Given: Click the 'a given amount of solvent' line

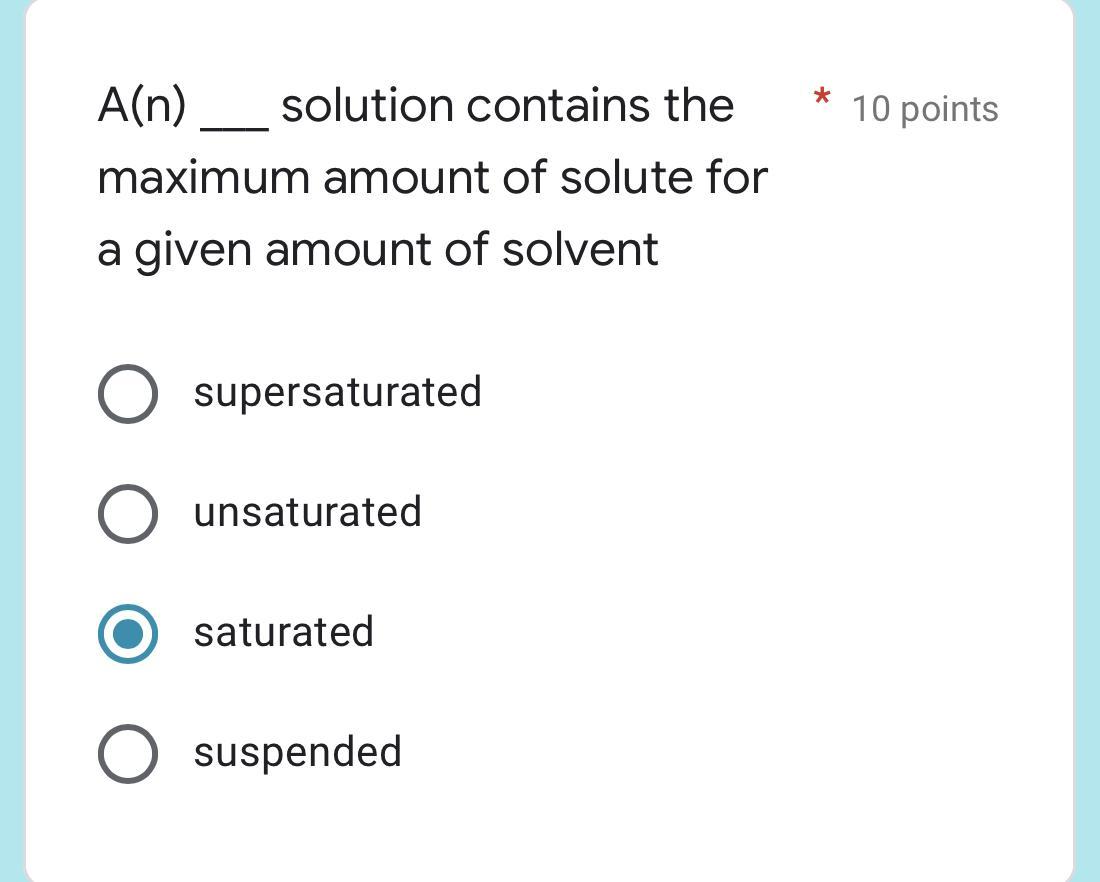Looking at the screenshot, I should 378,250.
